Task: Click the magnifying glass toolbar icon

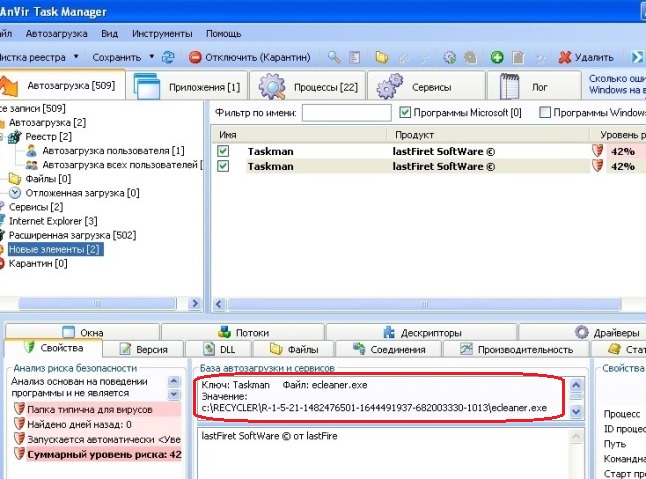Action: (x=334, y=57)
